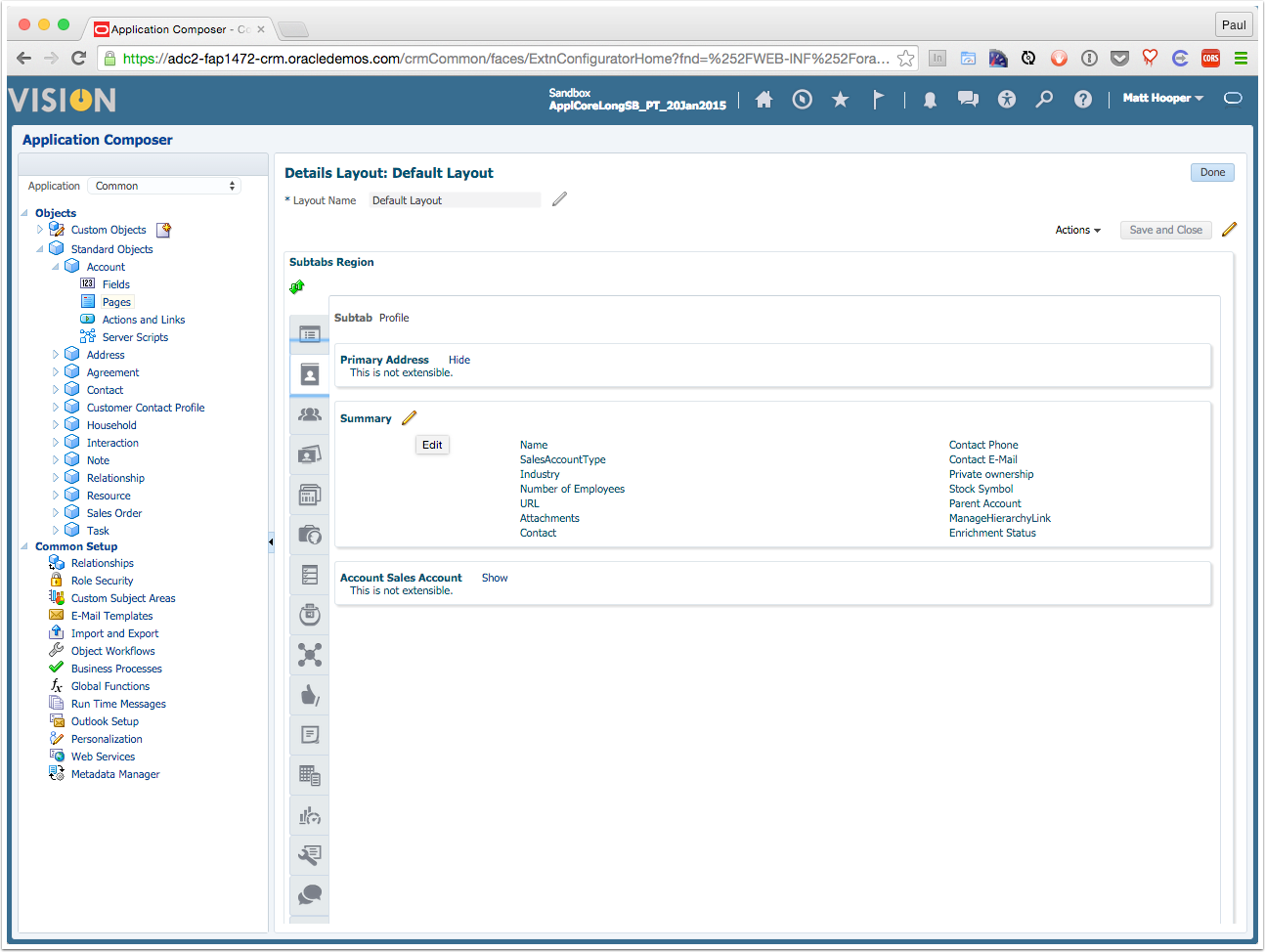
Task: Open Role Security link
Action: 102,581
